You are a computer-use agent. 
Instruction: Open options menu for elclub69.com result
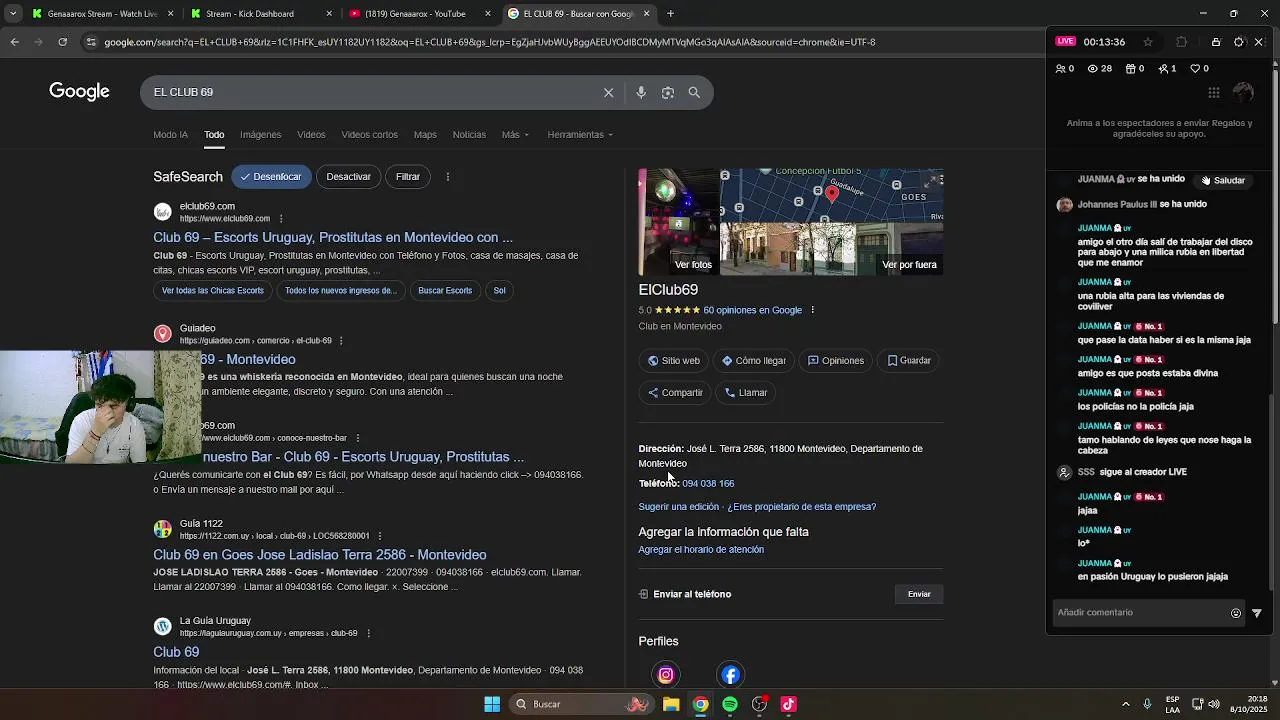tap(281, 219)
